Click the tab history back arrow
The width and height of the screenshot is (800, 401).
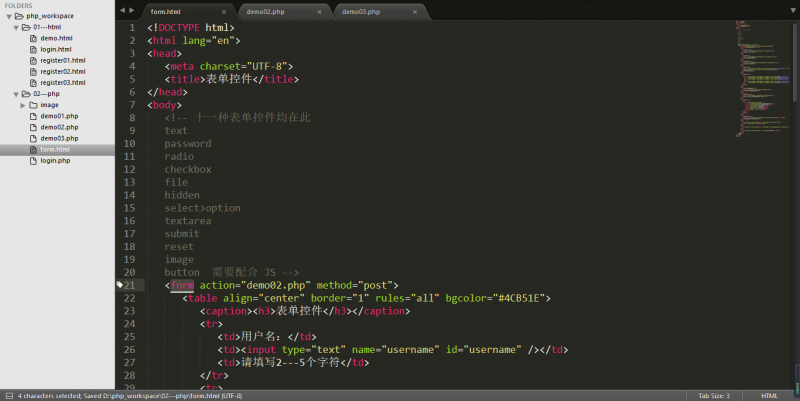click(122, 10)
